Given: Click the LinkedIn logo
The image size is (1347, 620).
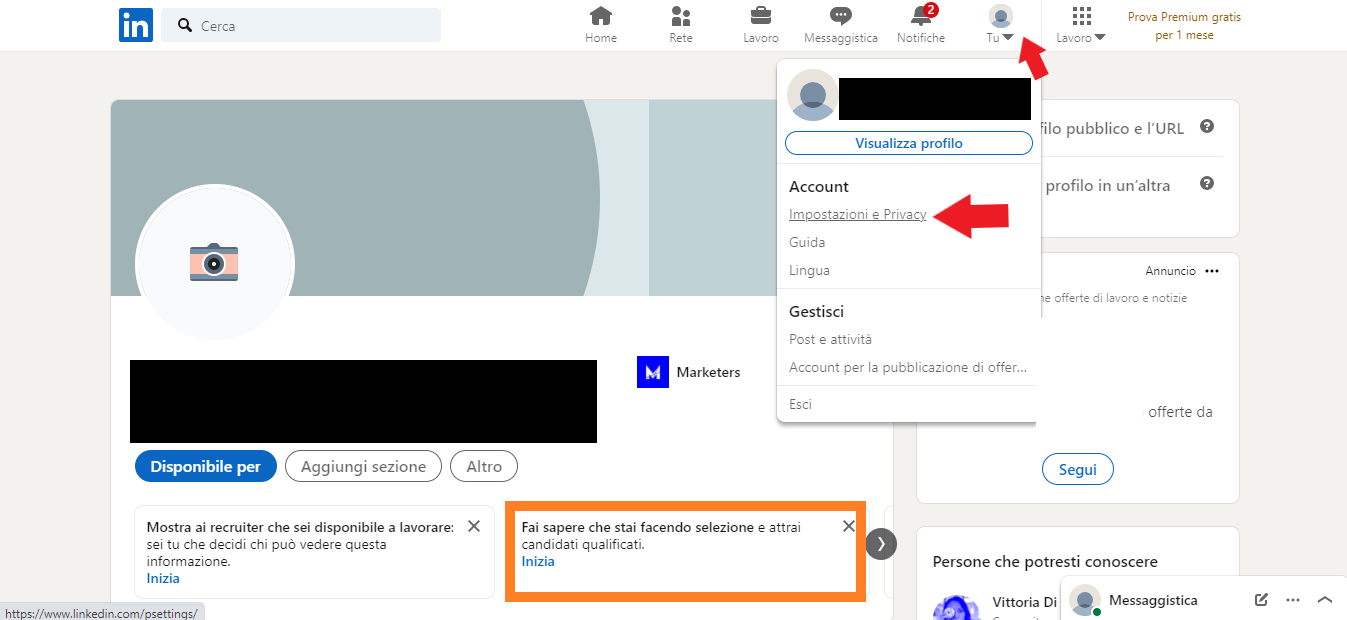Looking at the screenshot, I should tap(135, 25).
